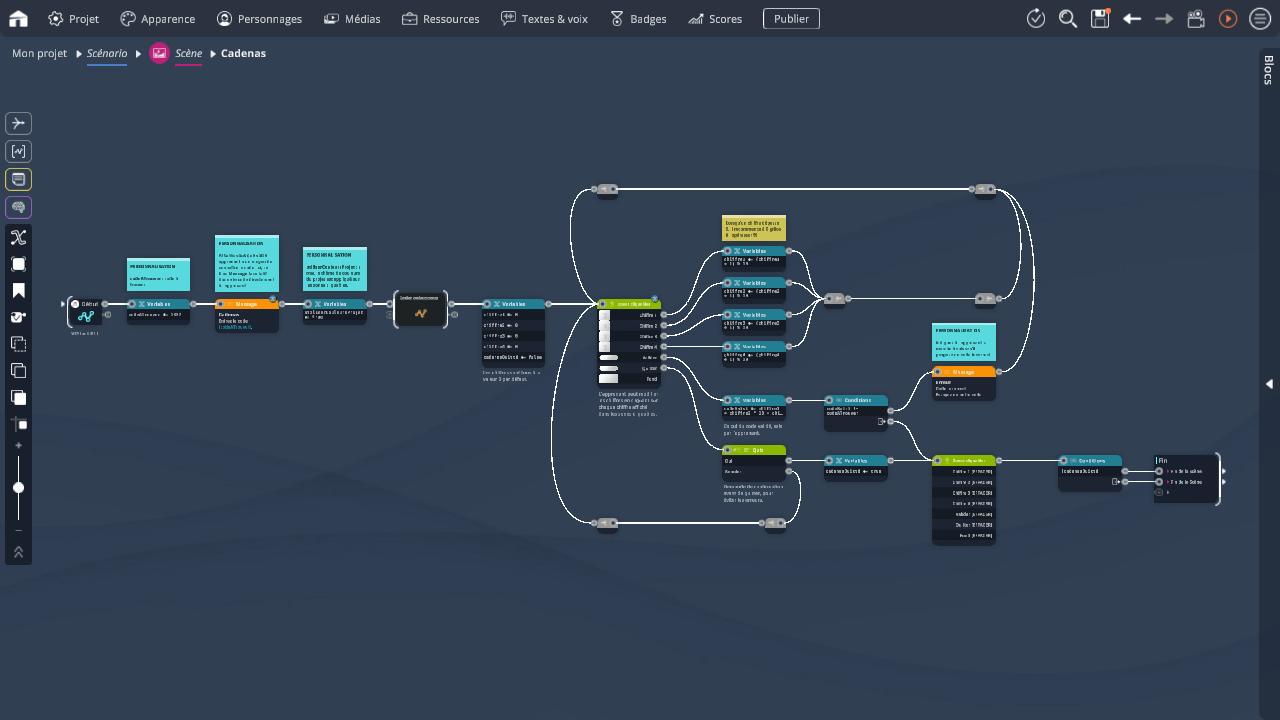
Task: Open the Textes & voix menu
Action: point(544,18)
